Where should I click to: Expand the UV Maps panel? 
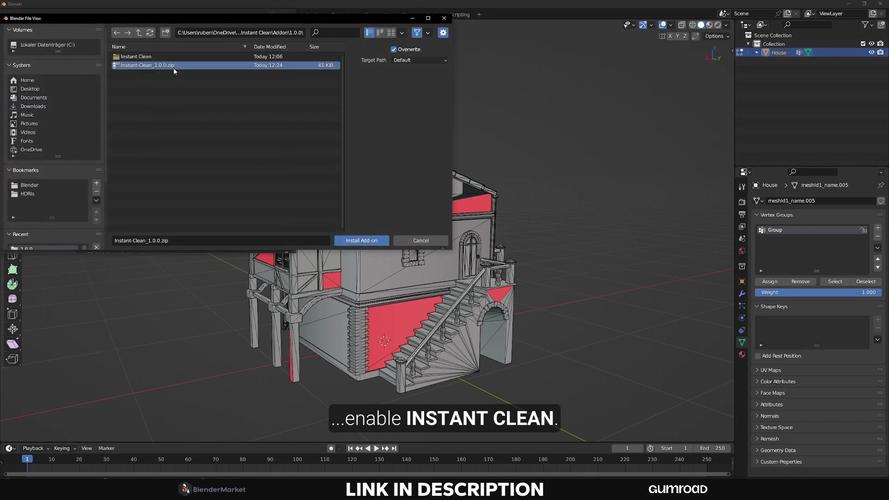[771, 370]
